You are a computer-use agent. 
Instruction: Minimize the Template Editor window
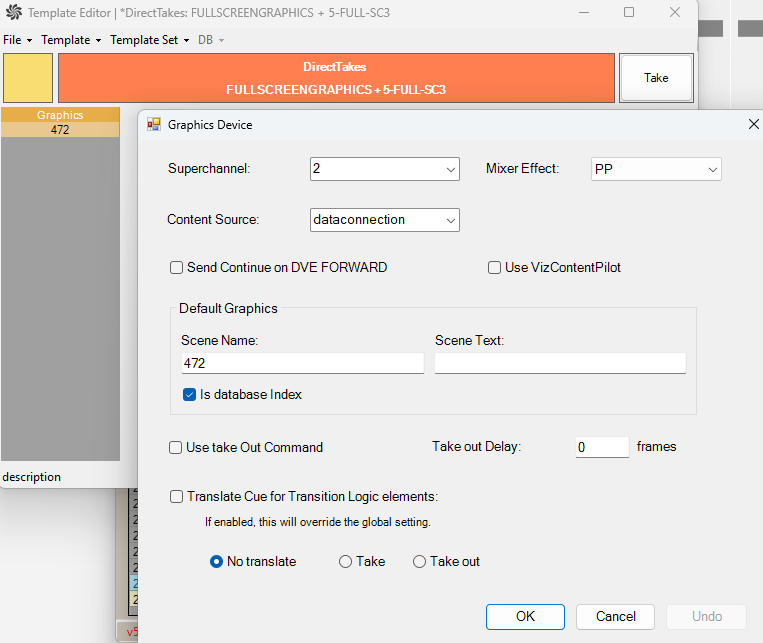point(584,12)
